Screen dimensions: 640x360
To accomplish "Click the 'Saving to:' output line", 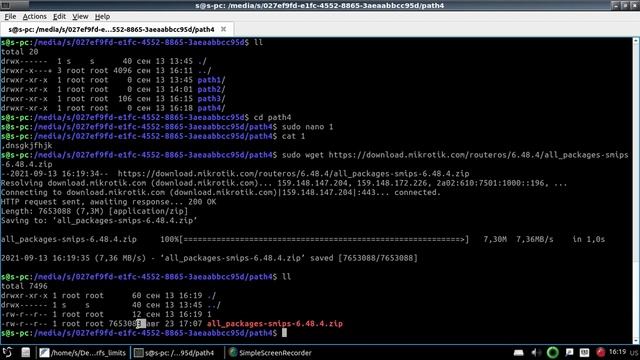I will pos(99,221).
